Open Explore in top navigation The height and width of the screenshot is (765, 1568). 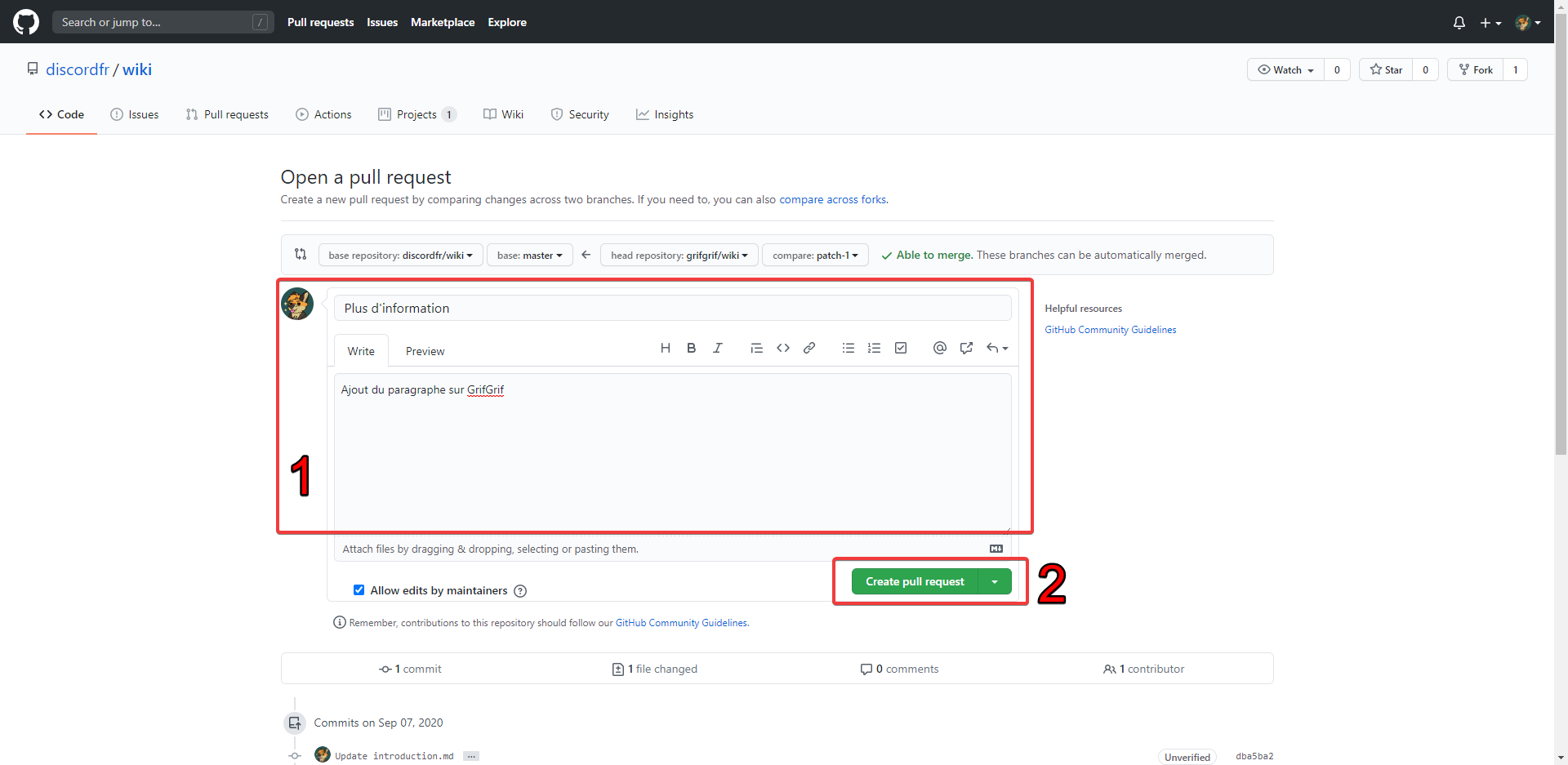pyautogui.click(x=507, y=22)
